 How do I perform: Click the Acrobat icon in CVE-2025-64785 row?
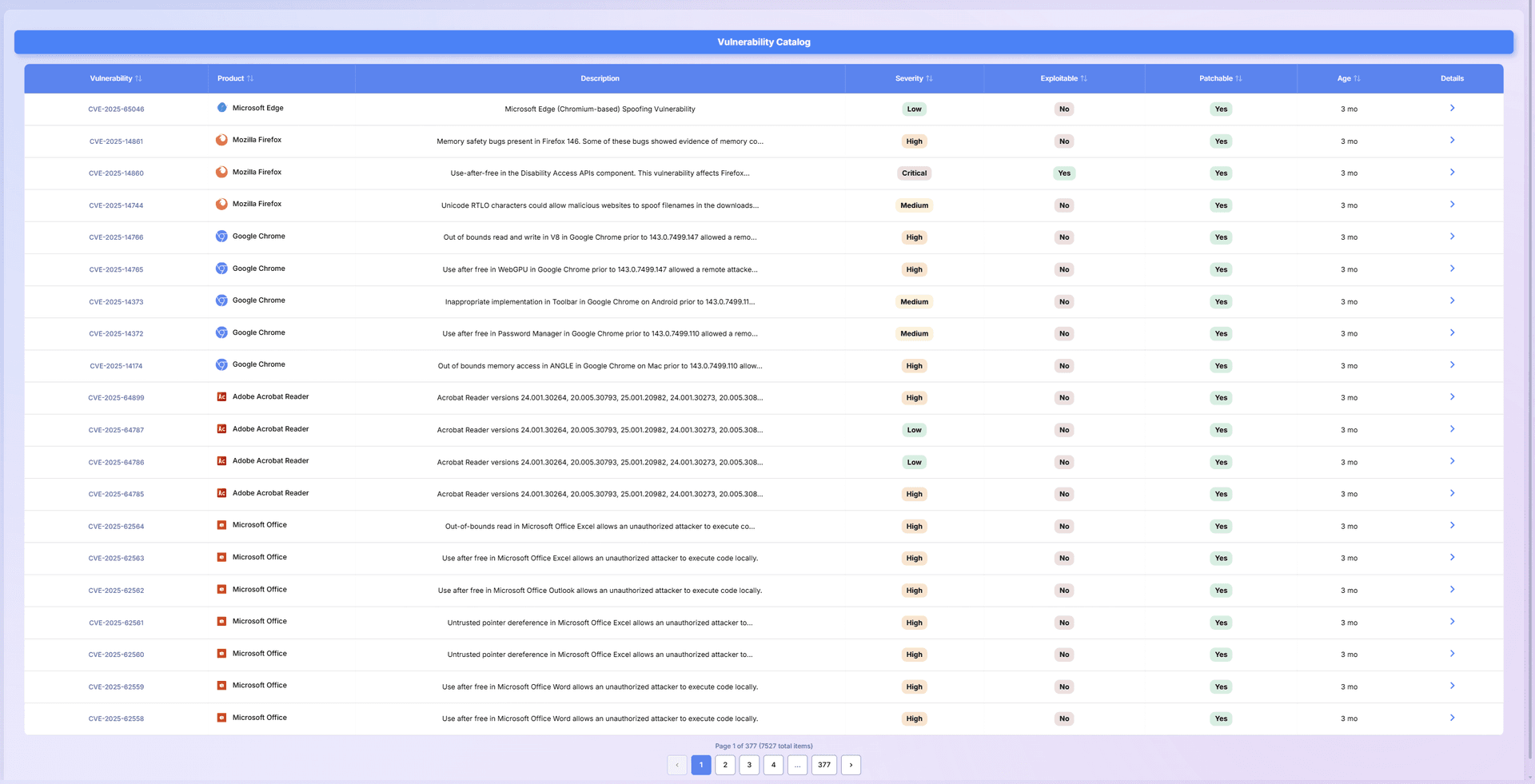click(221, 493)
